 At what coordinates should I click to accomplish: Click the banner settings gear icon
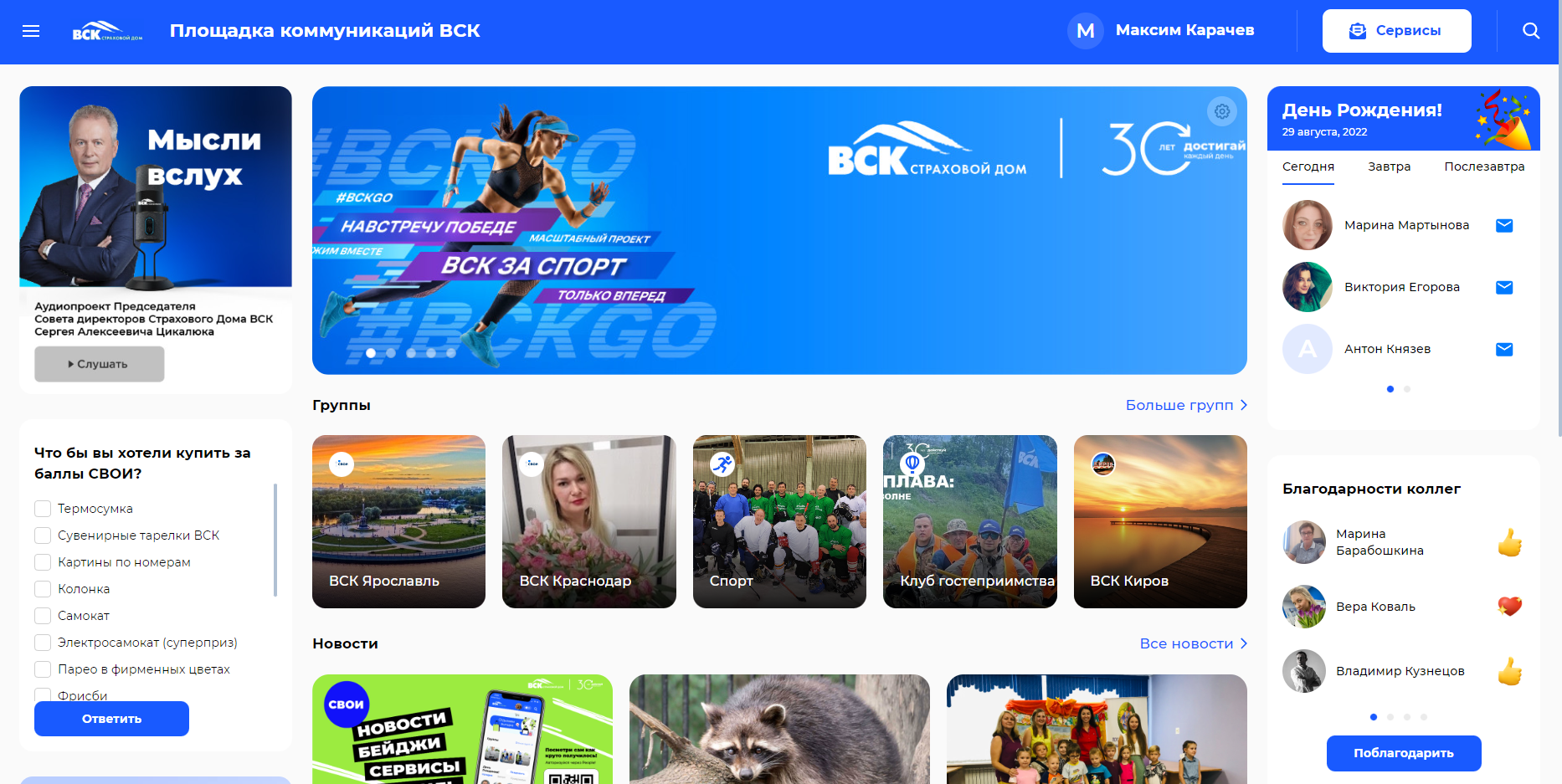pos(1222,111)
